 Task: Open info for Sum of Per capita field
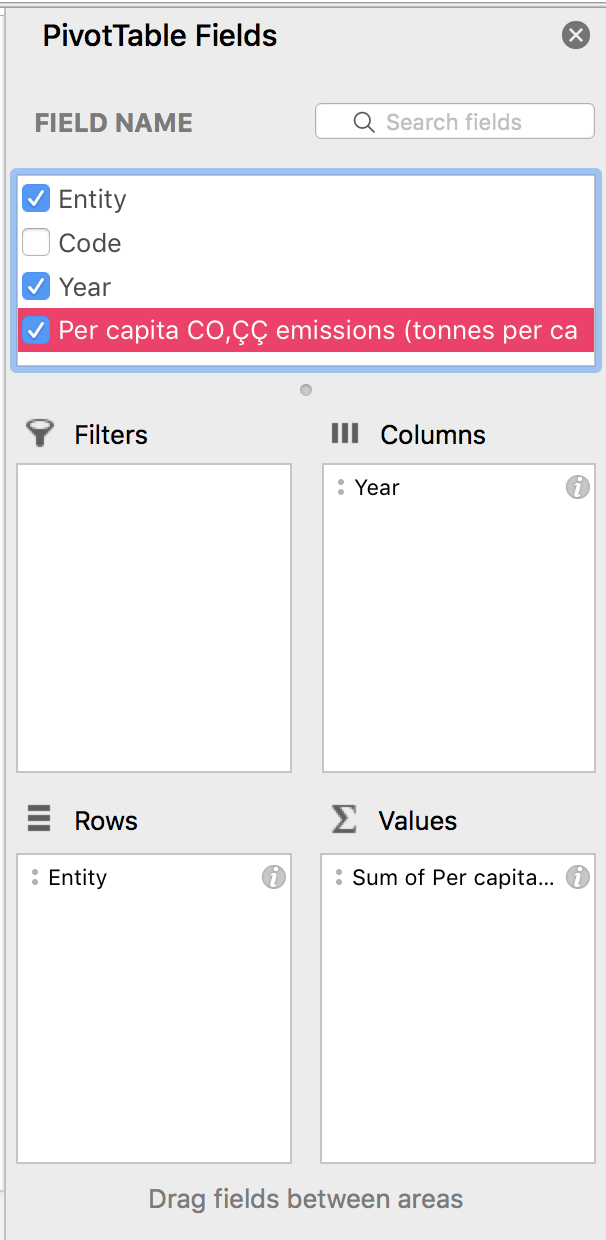click(x=577, y=877)
